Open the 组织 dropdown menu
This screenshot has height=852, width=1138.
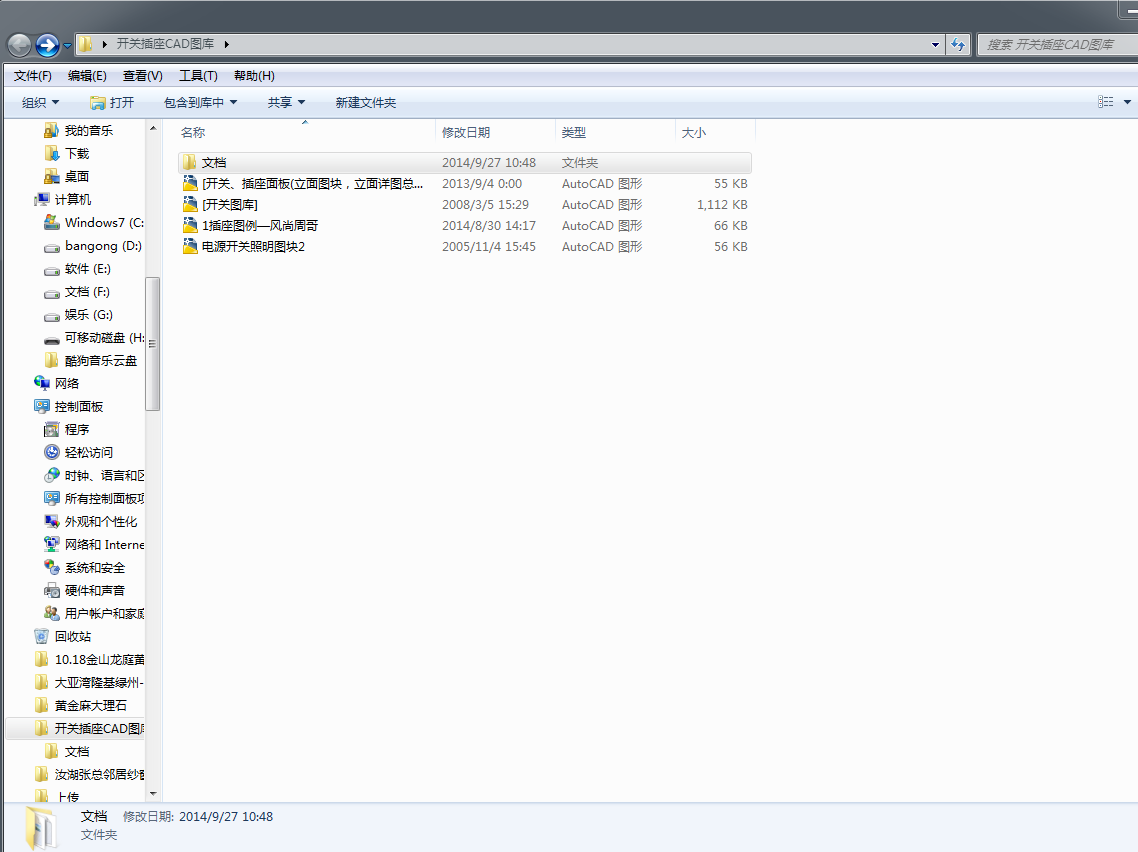[x=41, y=102]
